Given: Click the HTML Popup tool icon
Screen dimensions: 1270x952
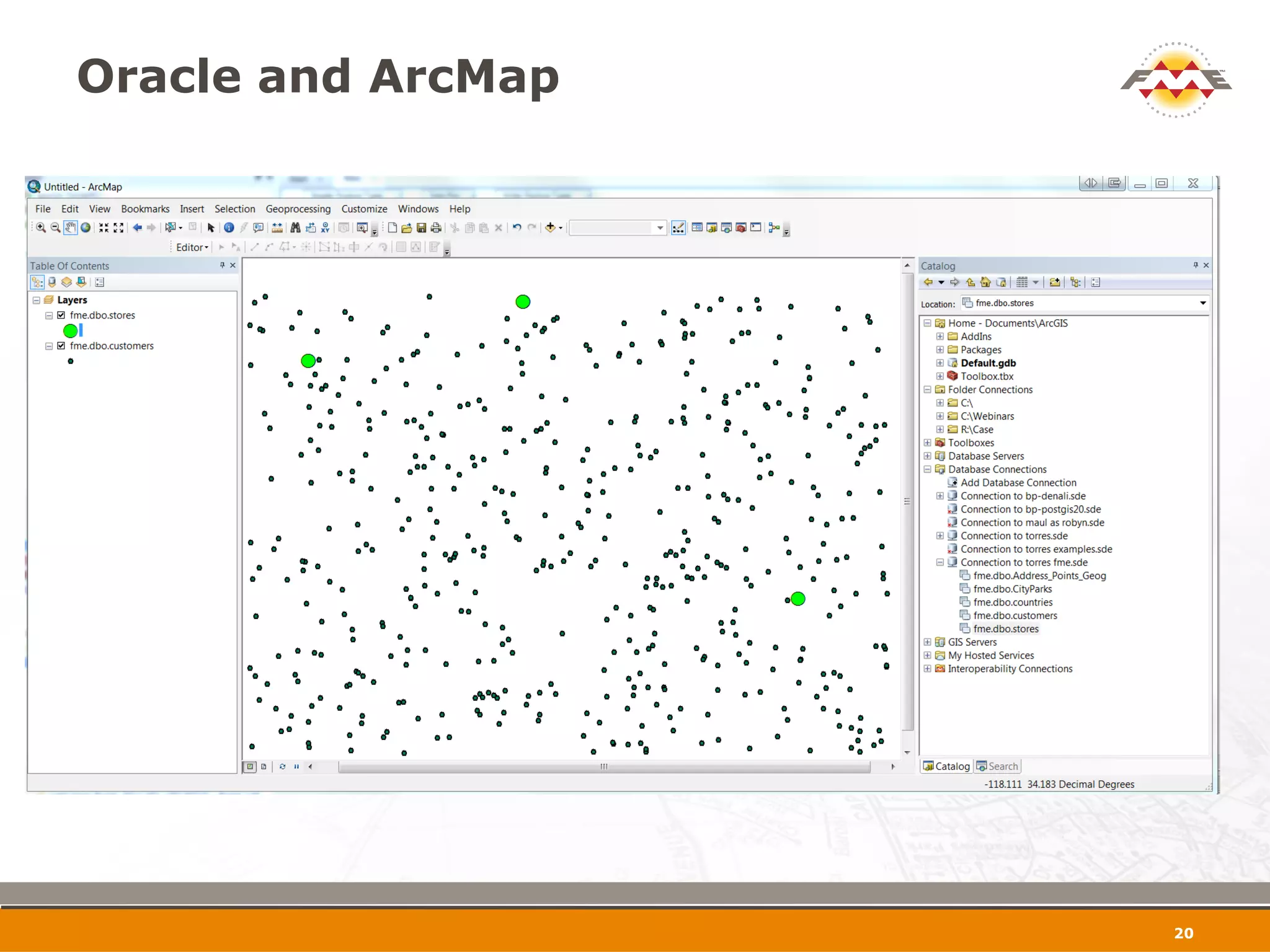Looking at the screenshot, I should [x=259, y=227].
